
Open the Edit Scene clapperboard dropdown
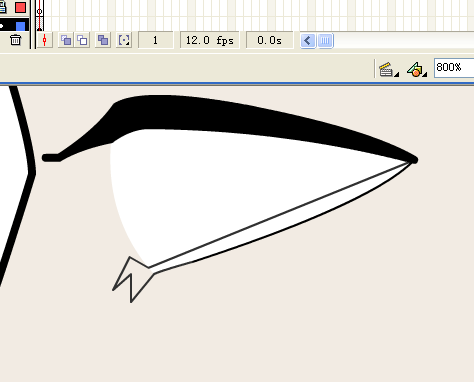[388, 69]
